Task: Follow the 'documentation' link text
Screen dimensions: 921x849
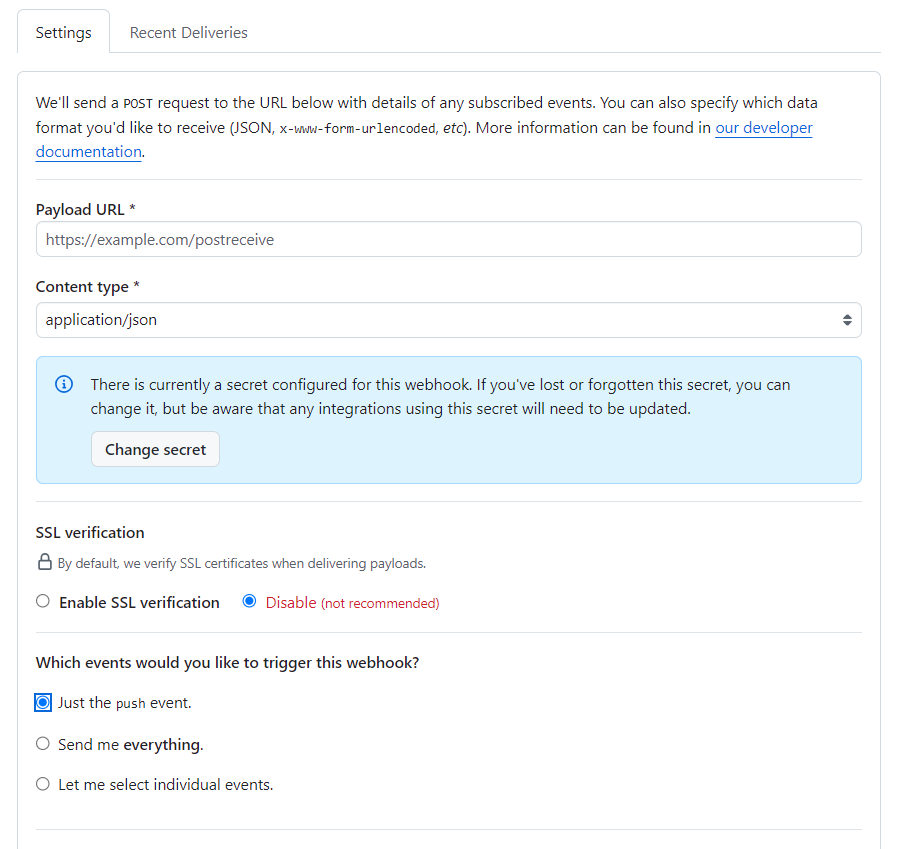Action: click(89, 152)
